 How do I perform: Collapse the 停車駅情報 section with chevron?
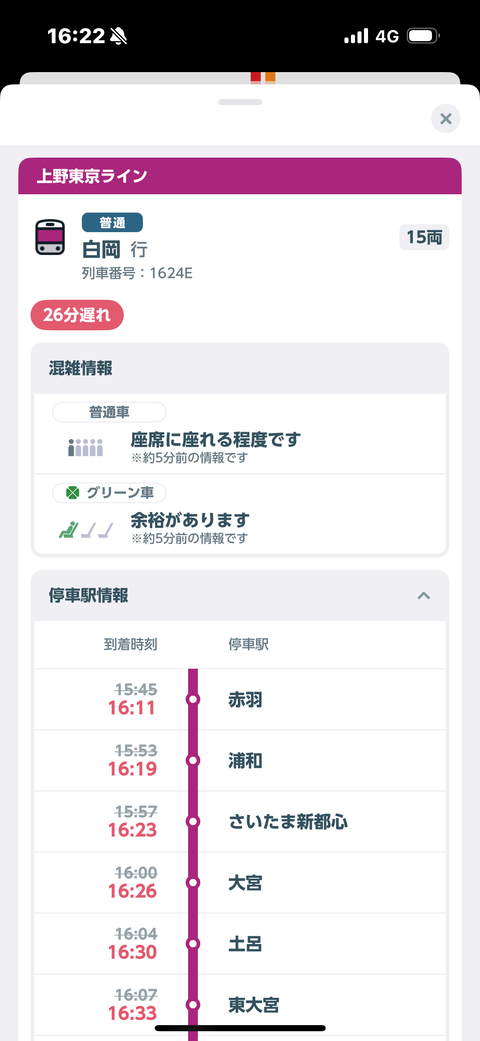pyautogui.click(x=424, y=596)
